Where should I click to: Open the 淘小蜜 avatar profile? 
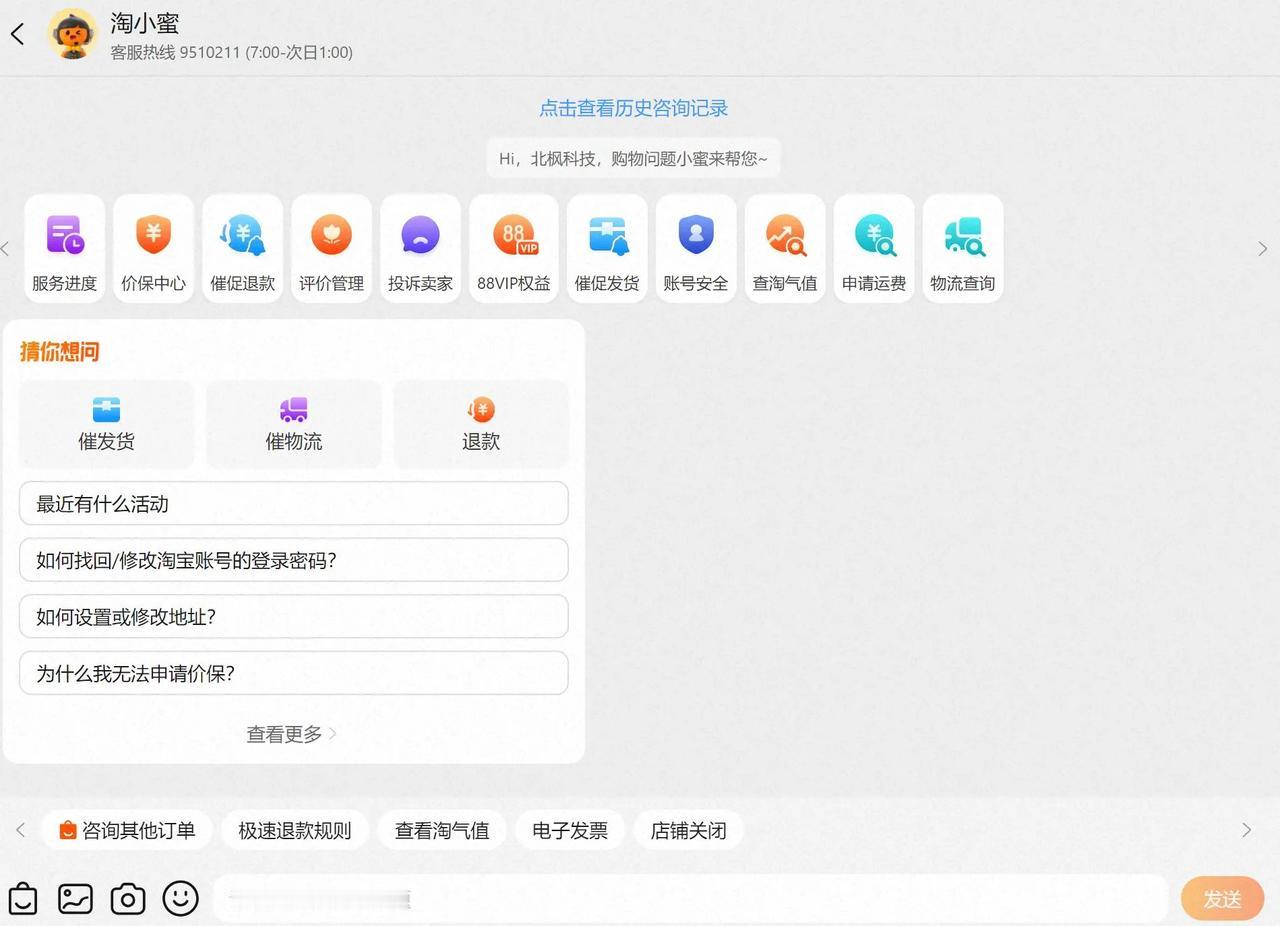[72, 35]
